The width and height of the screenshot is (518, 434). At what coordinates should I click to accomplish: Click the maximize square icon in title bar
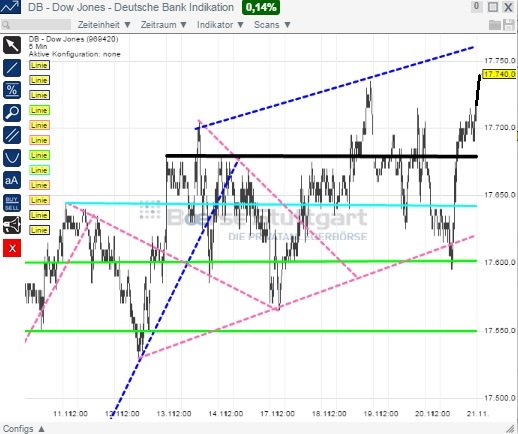pos(493,7)
